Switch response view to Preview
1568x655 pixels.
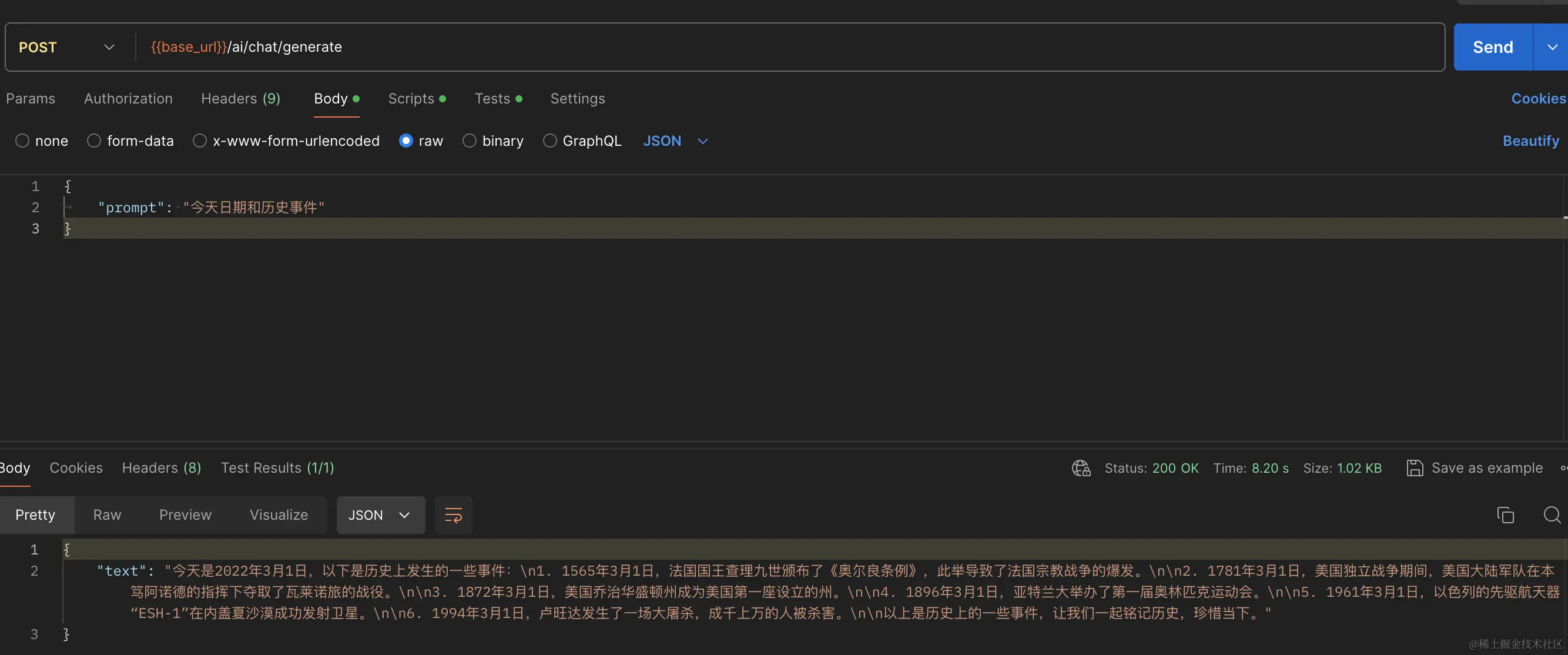[185, 514]
